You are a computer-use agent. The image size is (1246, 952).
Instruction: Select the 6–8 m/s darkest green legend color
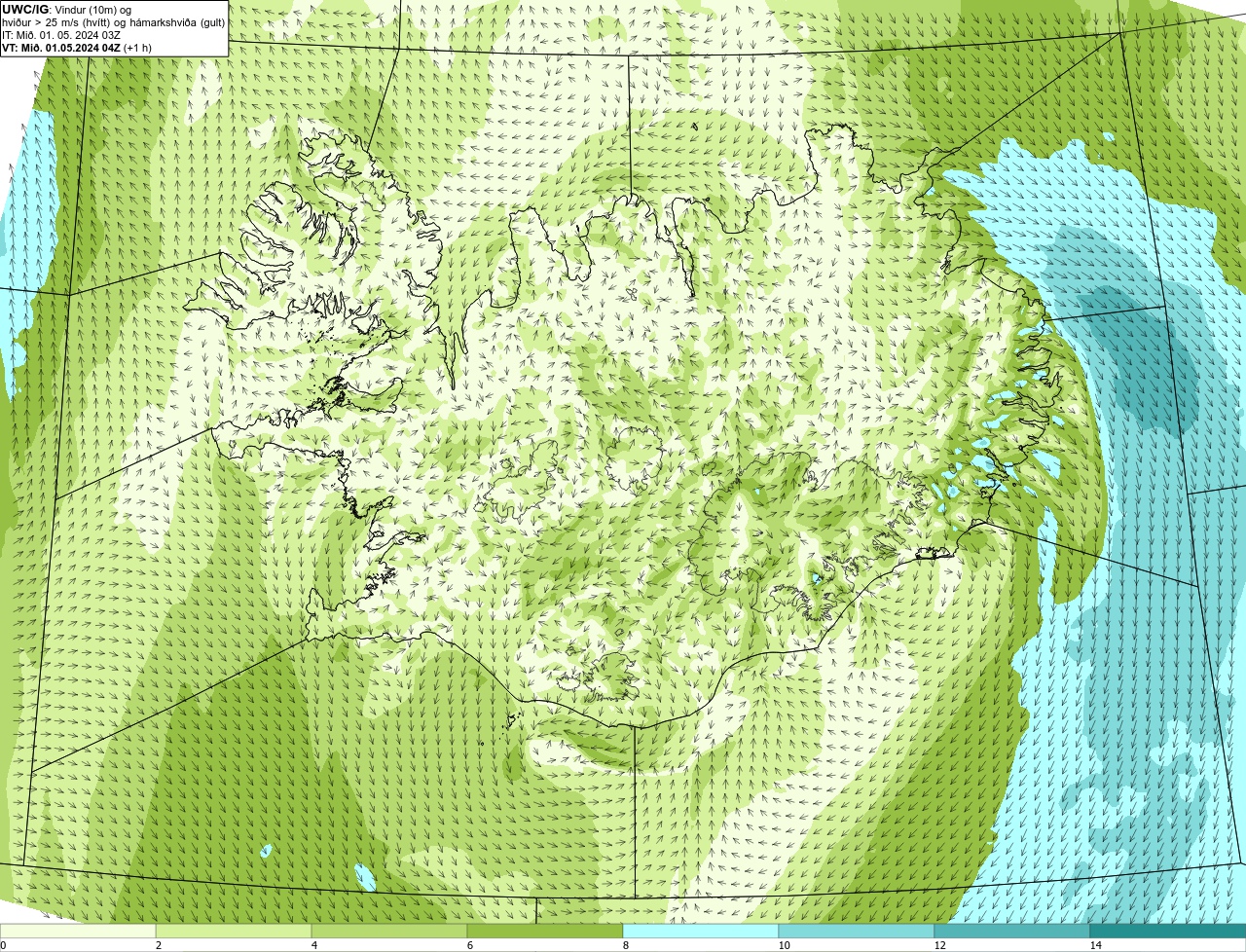[545, 931]
